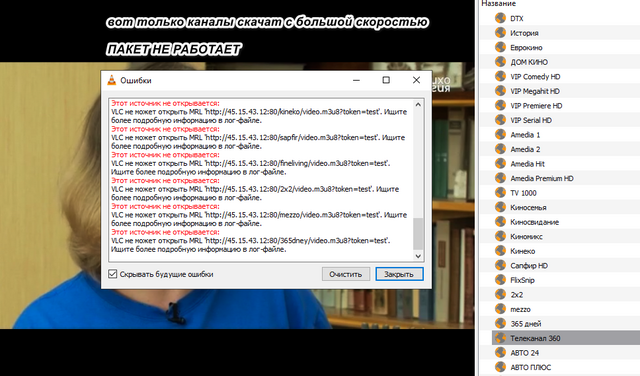Select История channel name in playlist
The height and width of the screenshot is (376, 640).
524,33
